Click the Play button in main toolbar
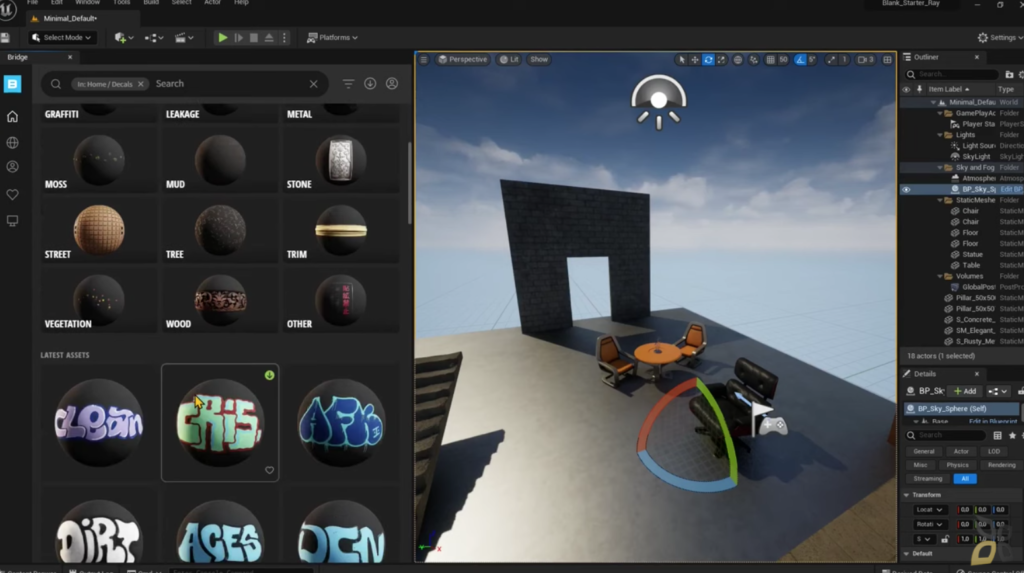 click(x=223, y=38)
